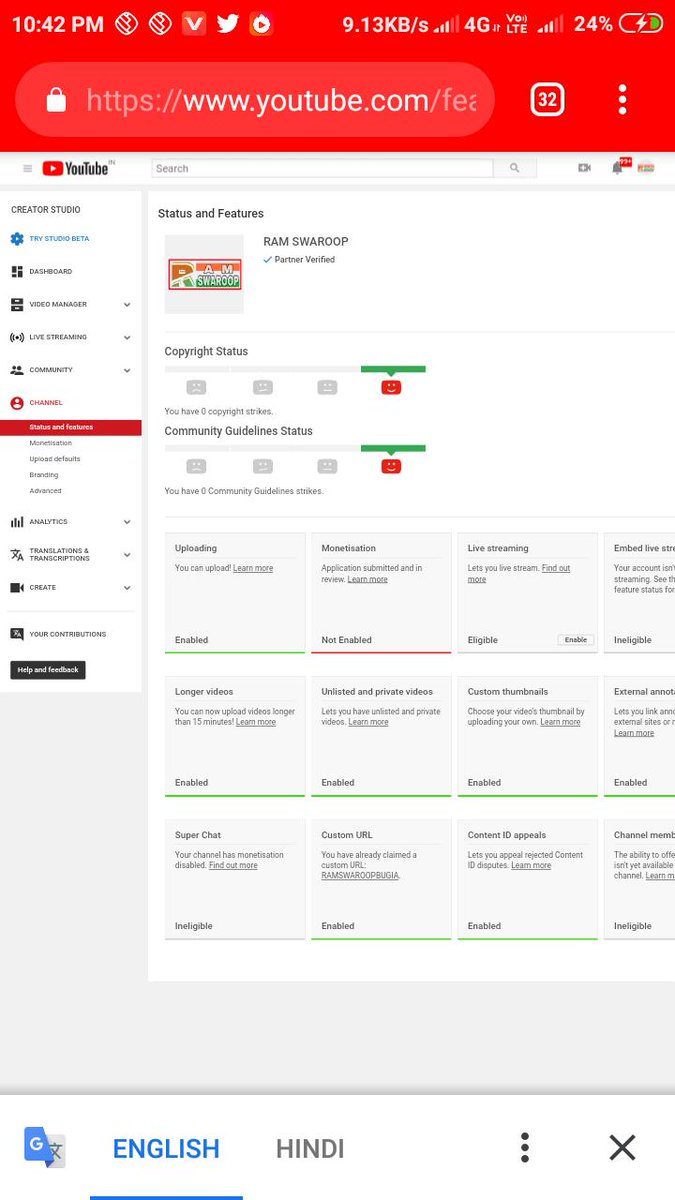Open the browser tab switcher showing 32
Viewport: 675px width, 1200px height.
coord(547,99)
